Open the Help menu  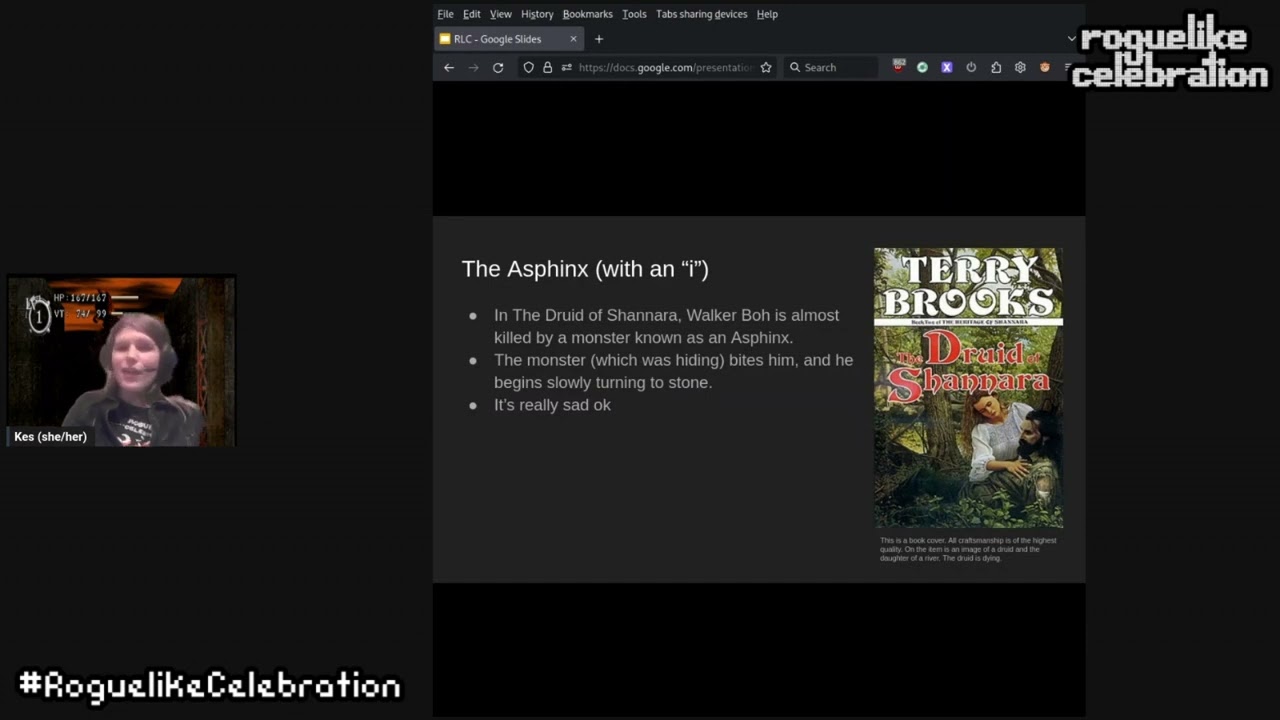767,14
